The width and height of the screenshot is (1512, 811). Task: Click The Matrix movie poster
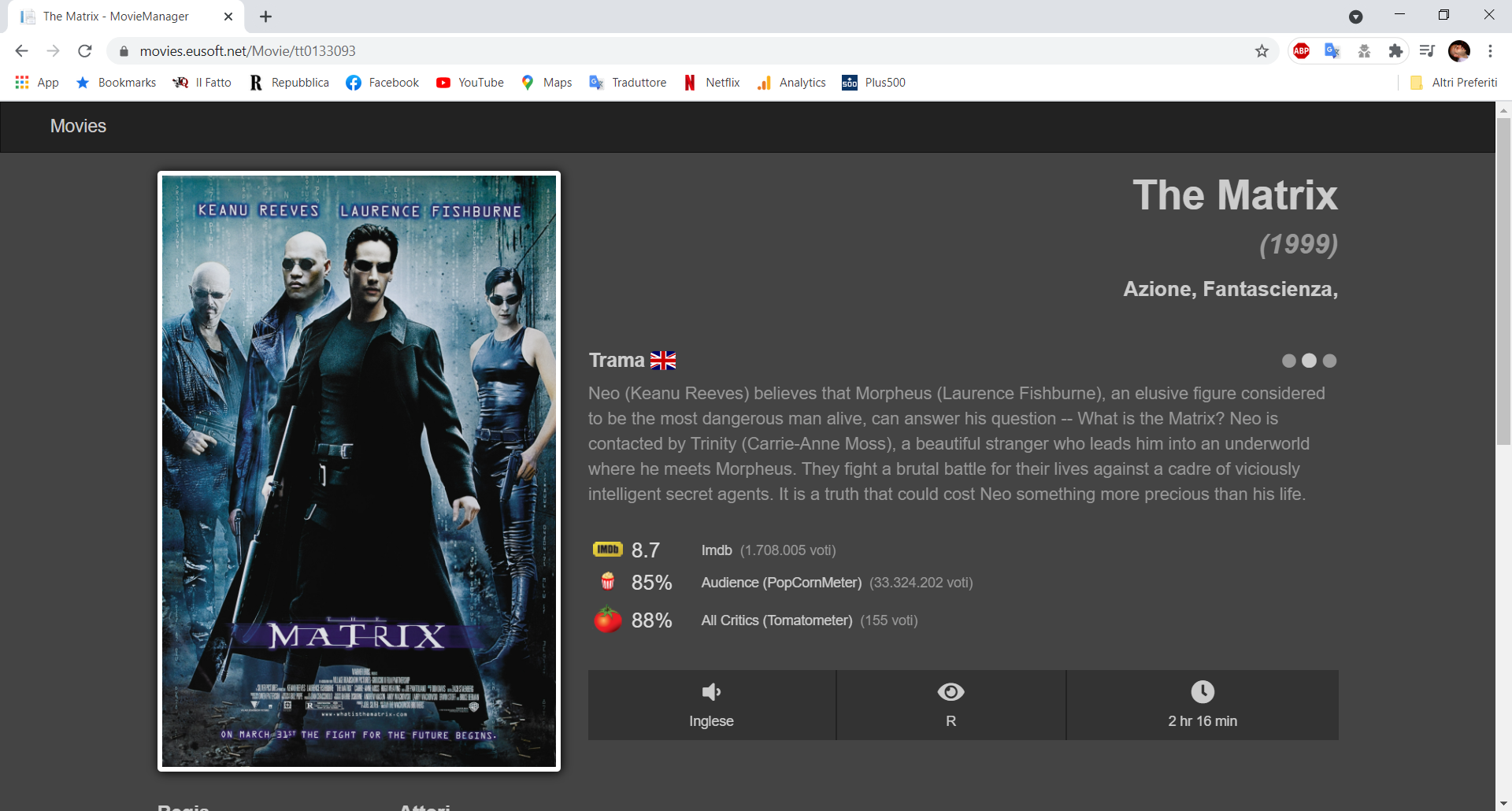click(x=359, y=471)
